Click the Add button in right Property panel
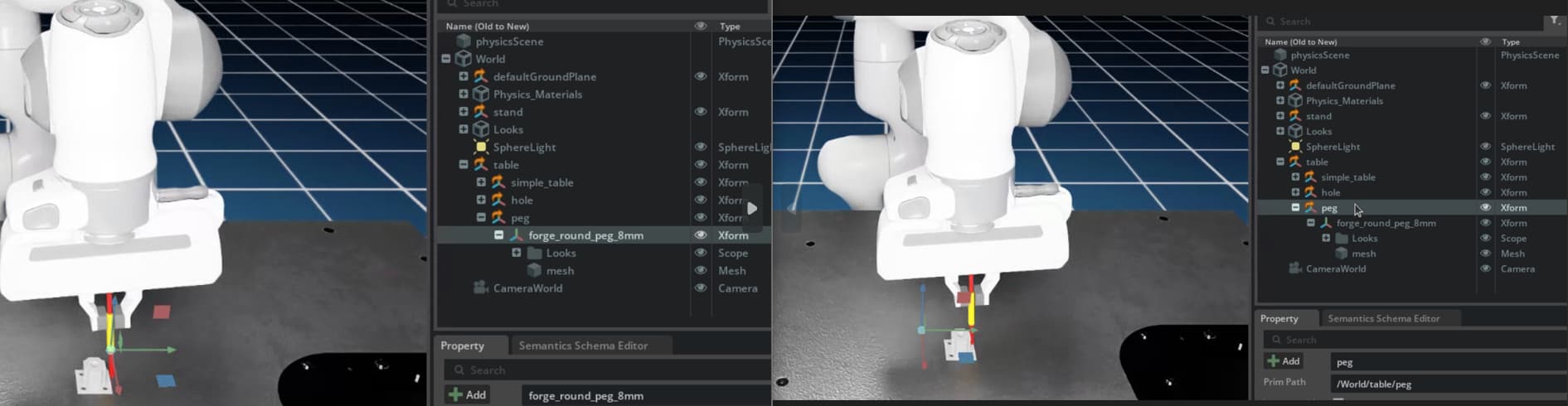The width and height of the screenshot is (1568, 406). pos(1284,361)
